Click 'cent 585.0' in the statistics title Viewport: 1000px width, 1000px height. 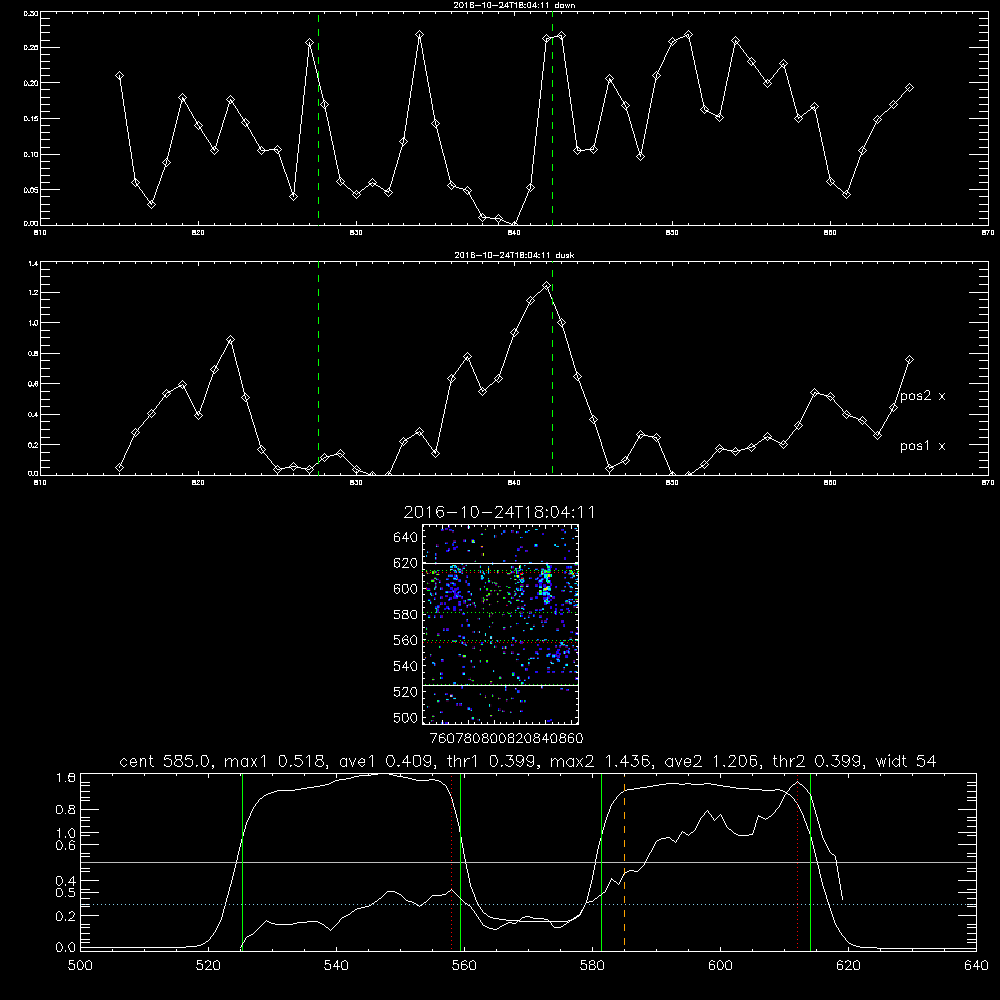tap(166, 761)
